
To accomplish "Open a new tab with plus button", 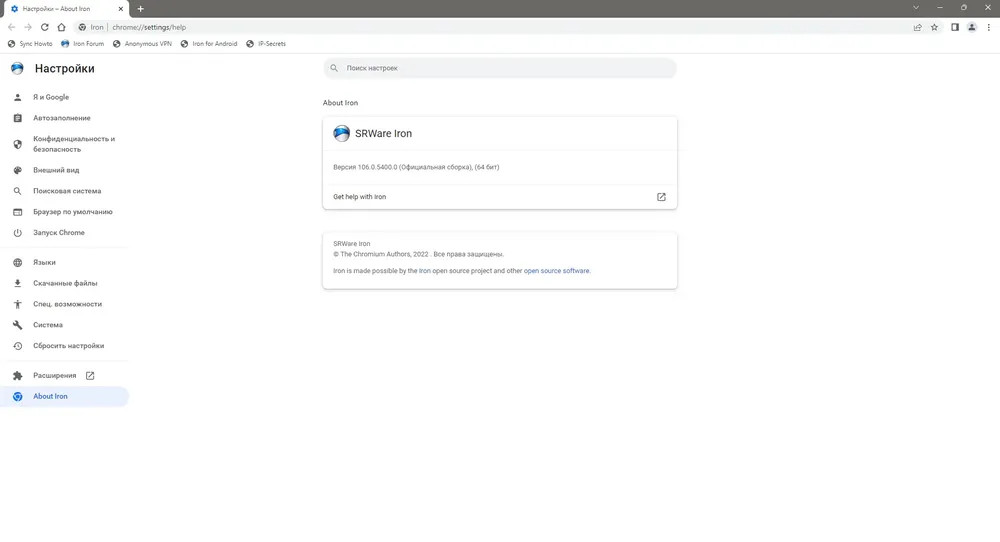I will tap(140, 9).
